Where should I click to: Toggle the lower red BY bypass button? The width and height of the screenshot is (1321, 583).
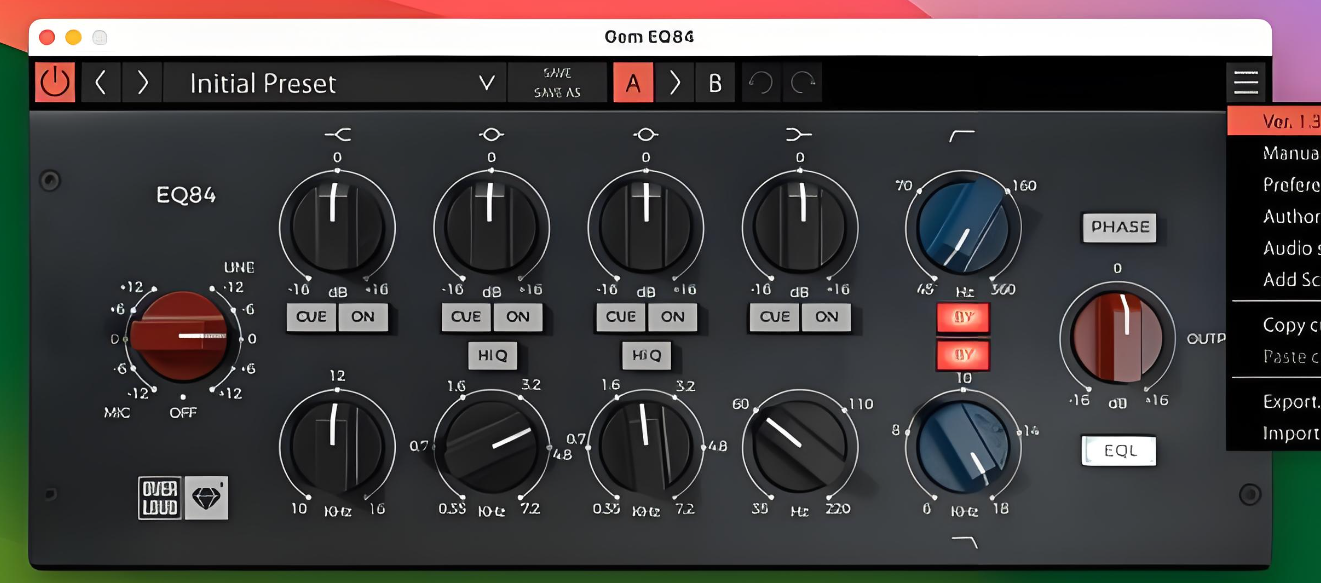point(963,355)
